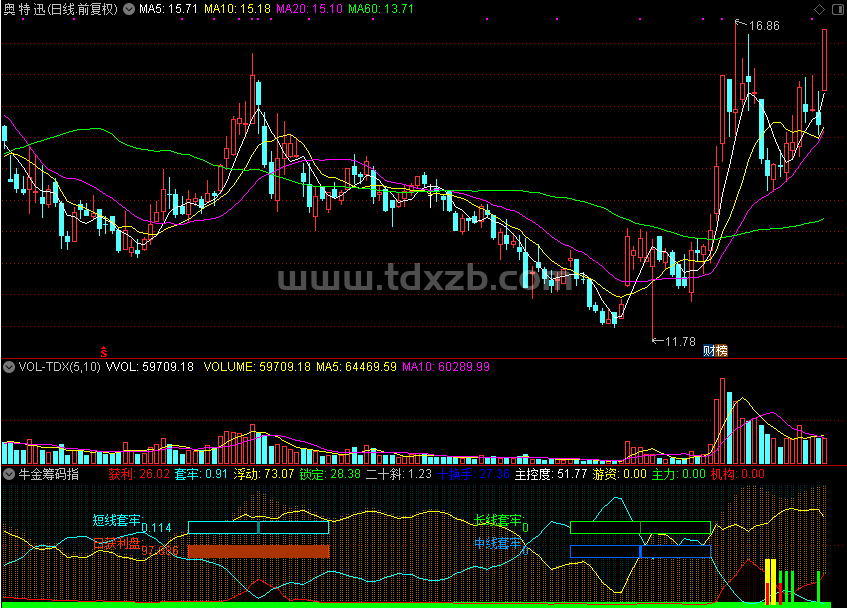847x608 pixels.
Task: Toggle the side panel icon at top right
Action: coord(838,9)
